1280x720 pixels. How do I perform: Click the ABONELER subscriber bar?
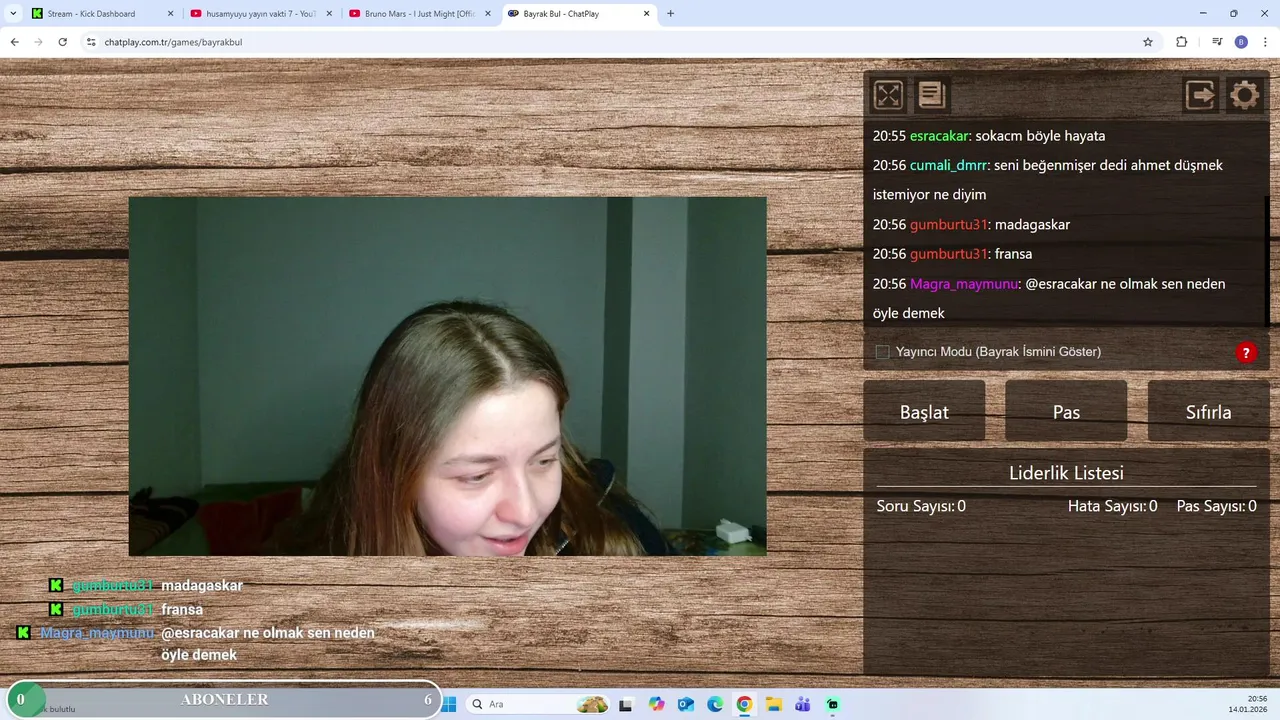[x=224, y=699]
